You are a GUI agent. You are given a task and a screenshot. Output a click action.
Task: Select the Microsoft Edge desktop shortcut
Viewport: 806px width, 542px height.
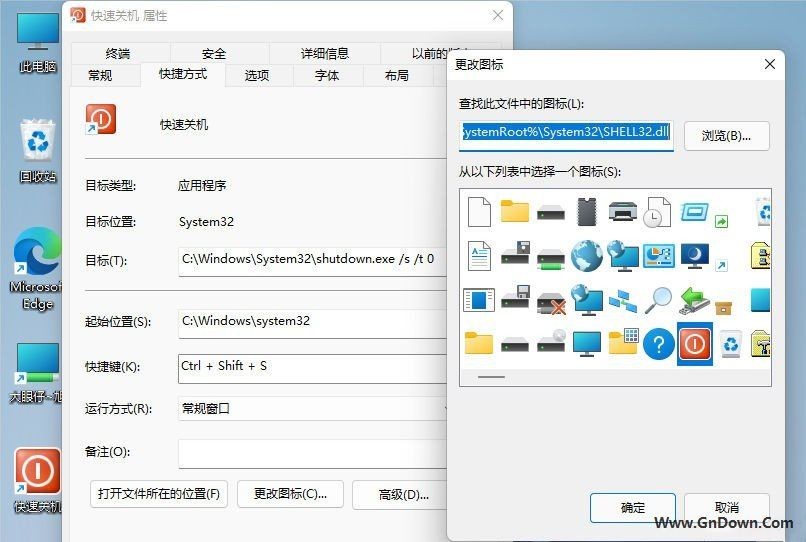pos(38,268)
